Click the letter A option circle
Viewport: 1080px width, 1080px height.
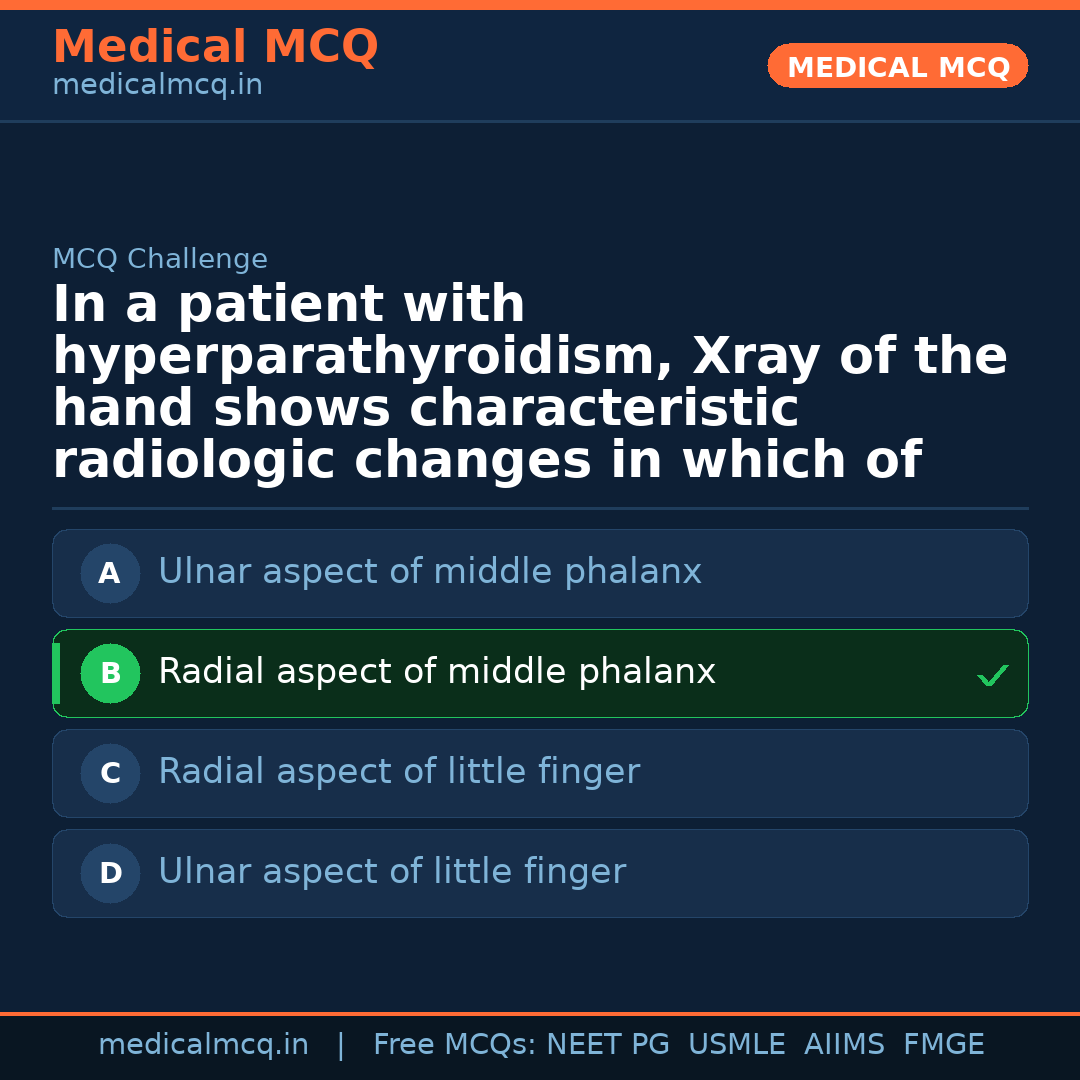110,574
